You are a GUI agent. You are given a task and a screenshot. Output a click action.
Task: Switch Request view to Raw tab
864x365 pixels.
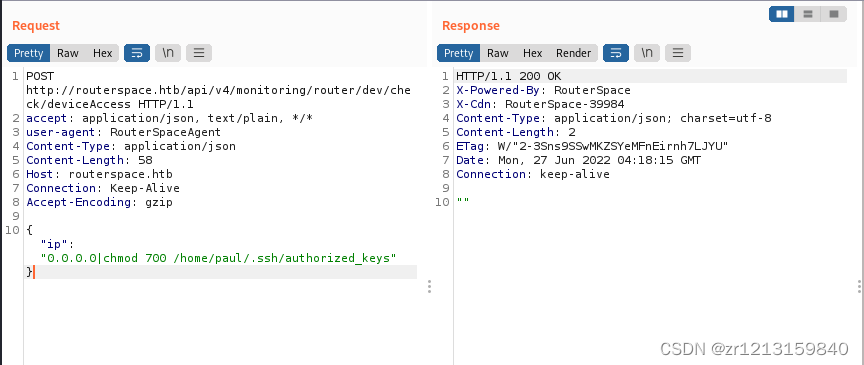coord(68,53)
